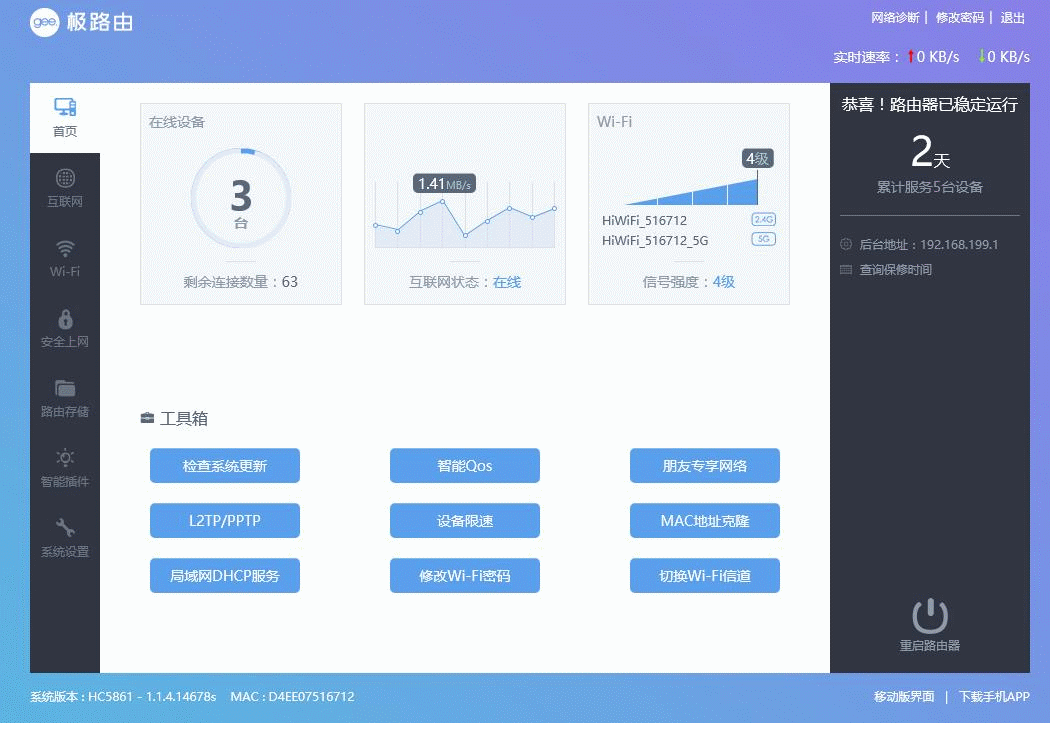Click the 查询保修时间 link
The image size is (1050, 750).
click(896, 270)
